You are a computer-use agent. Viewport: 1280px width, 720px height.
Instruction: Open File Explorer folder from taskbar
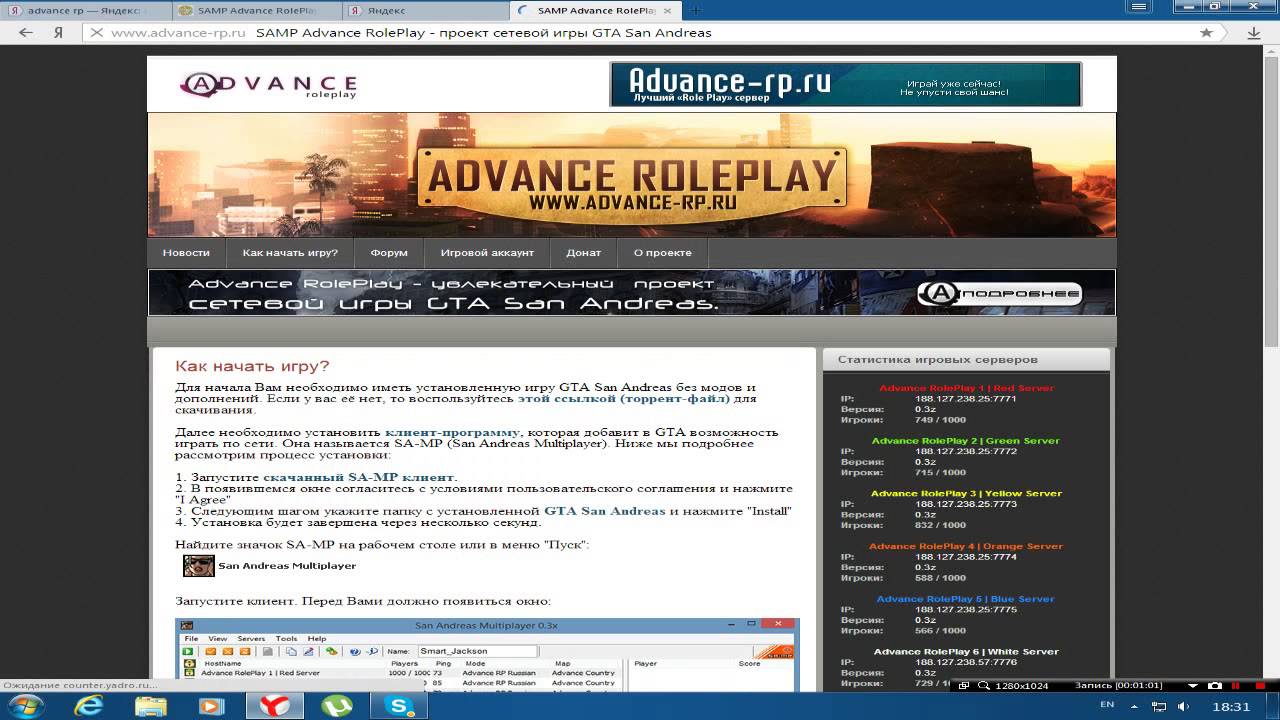(151, 706)
